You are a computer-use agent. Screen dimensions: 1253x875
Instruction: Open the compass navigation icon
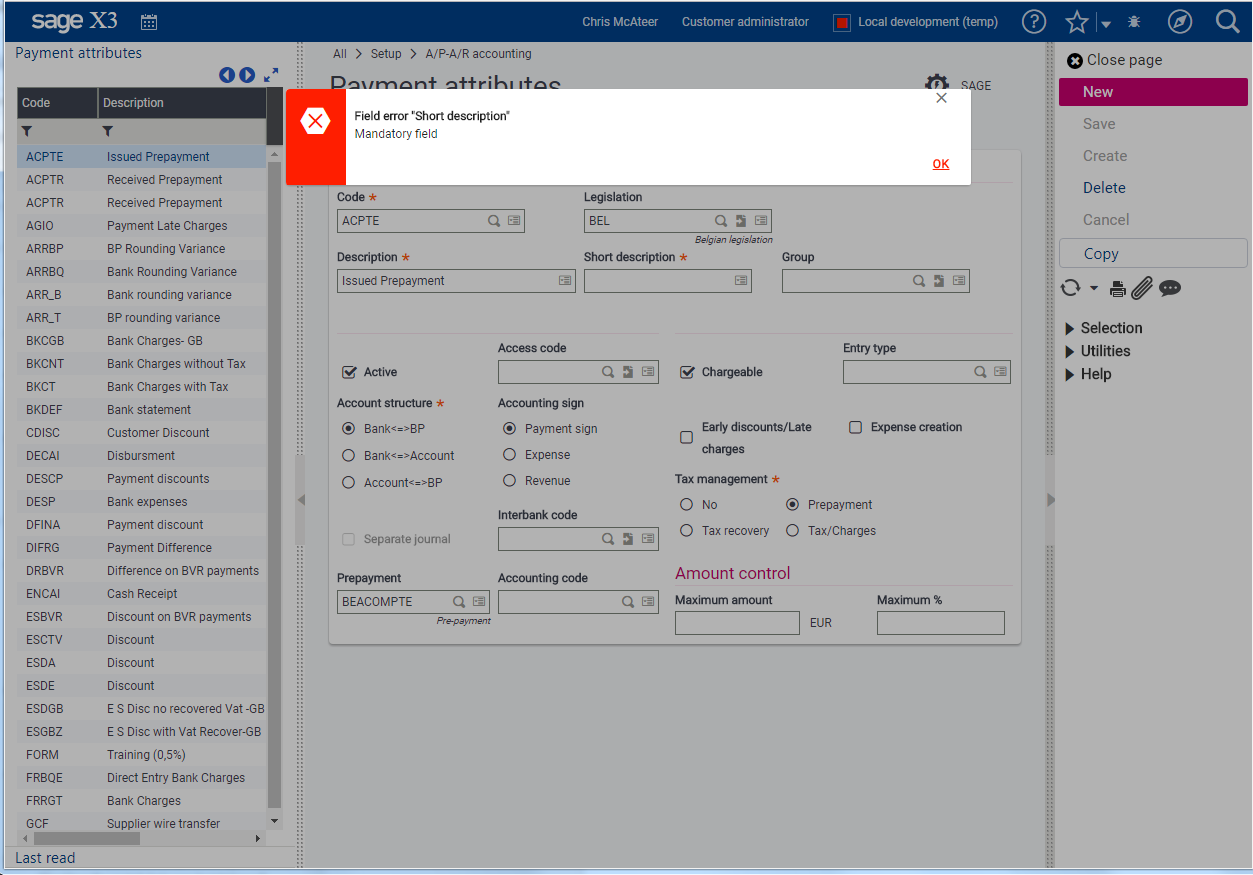click(x=1180, y=22)
